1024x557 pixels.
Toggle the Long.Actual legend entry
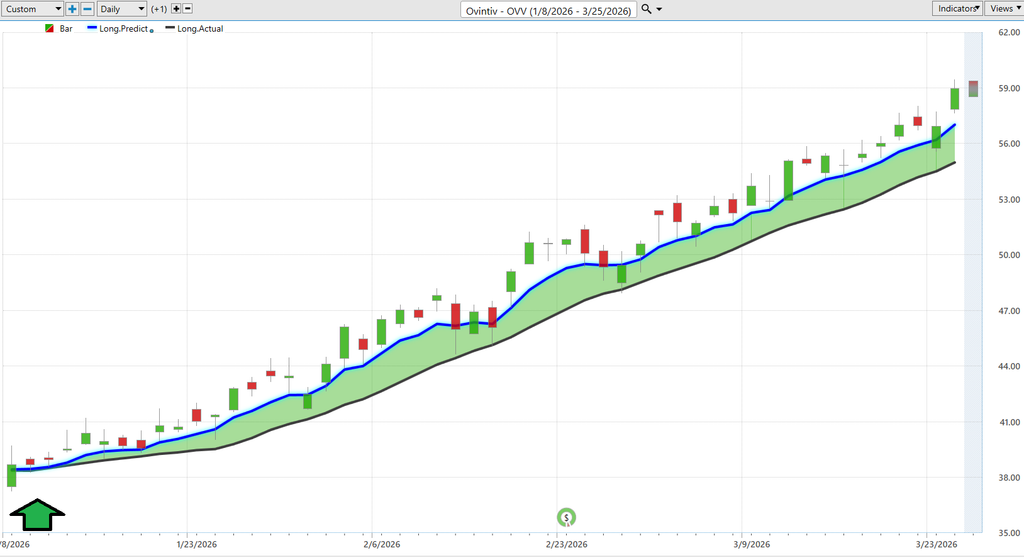click(199, 29)
